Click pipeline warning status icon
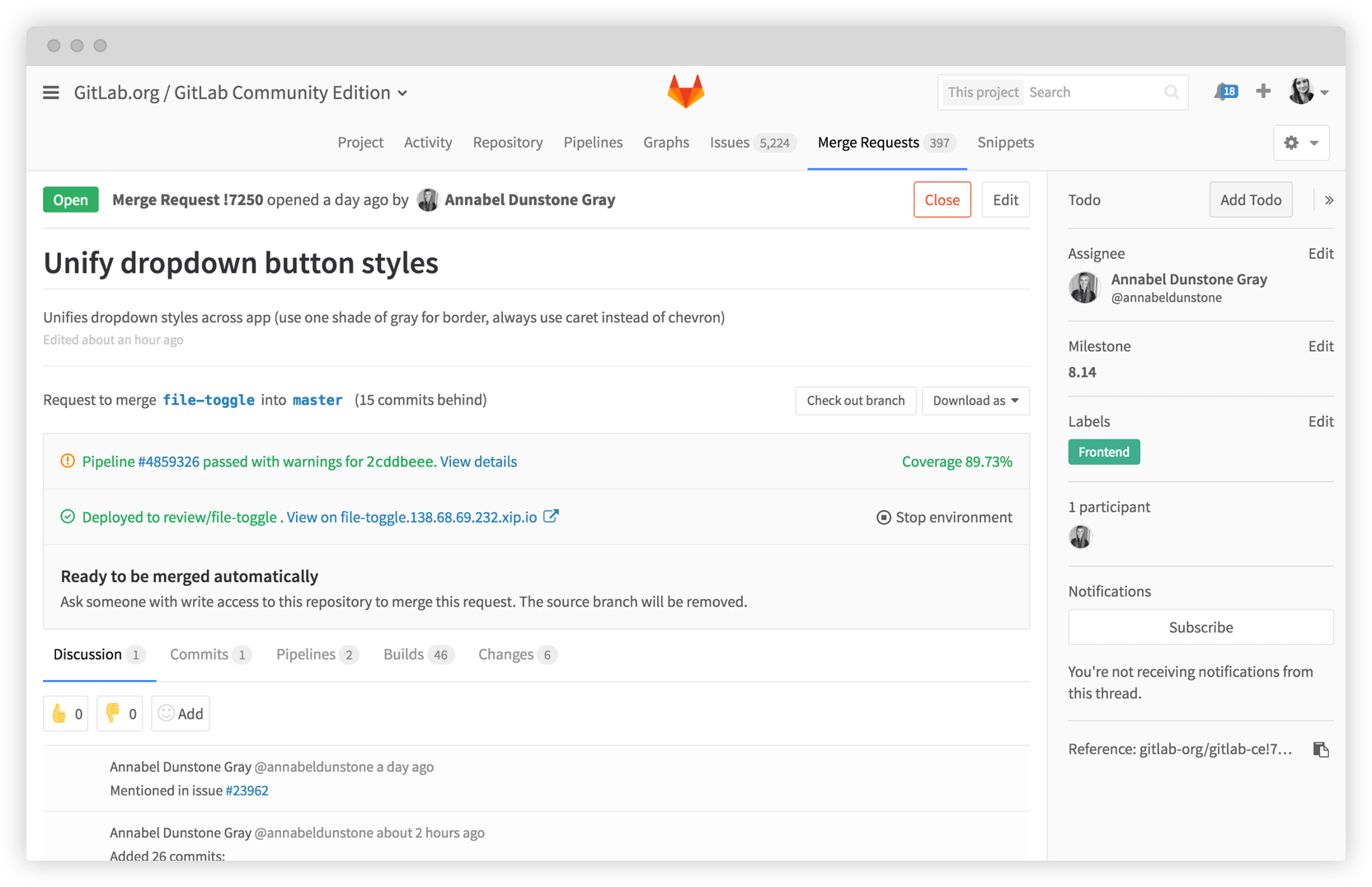 [68, 462]
